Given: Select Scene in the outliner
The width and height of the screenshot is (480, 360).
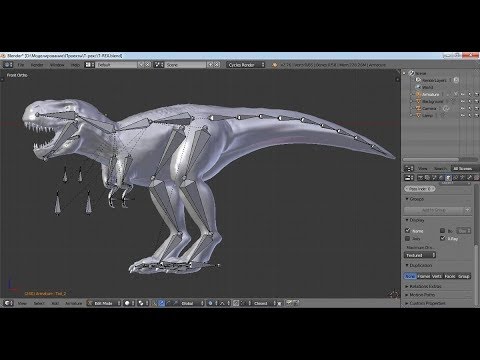Looking at the screenshot, I should pos(421,73).
